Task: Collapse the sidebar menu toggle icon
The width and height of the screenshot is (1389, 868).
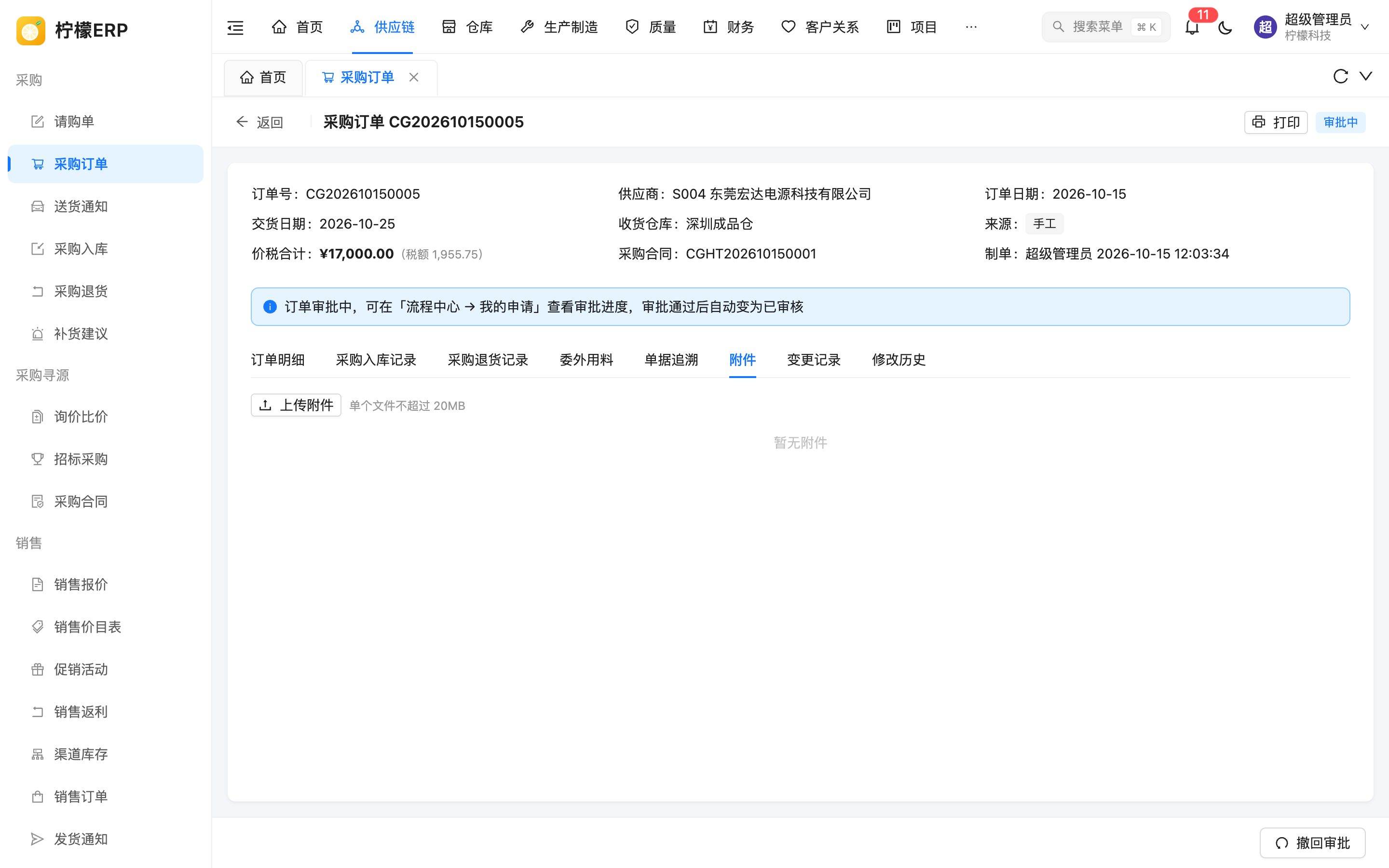Action: 235,27
